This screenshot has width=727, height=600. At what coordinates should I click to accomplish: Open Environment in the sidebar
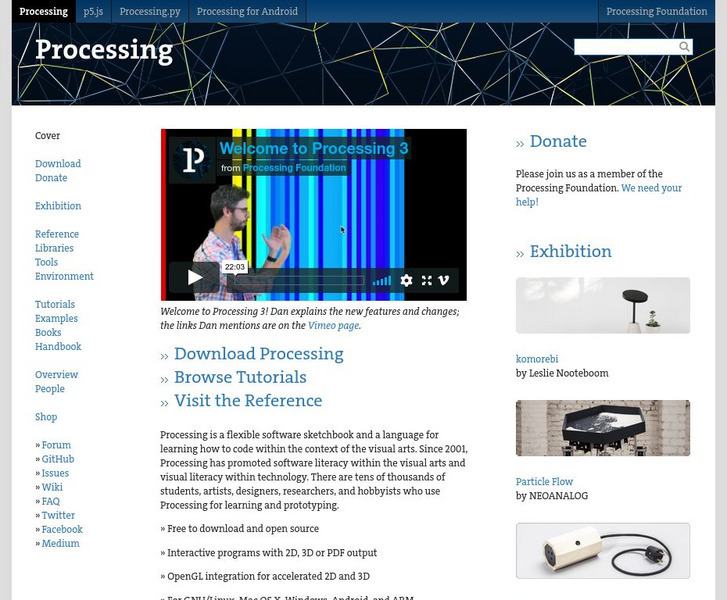tap(64, 276)
